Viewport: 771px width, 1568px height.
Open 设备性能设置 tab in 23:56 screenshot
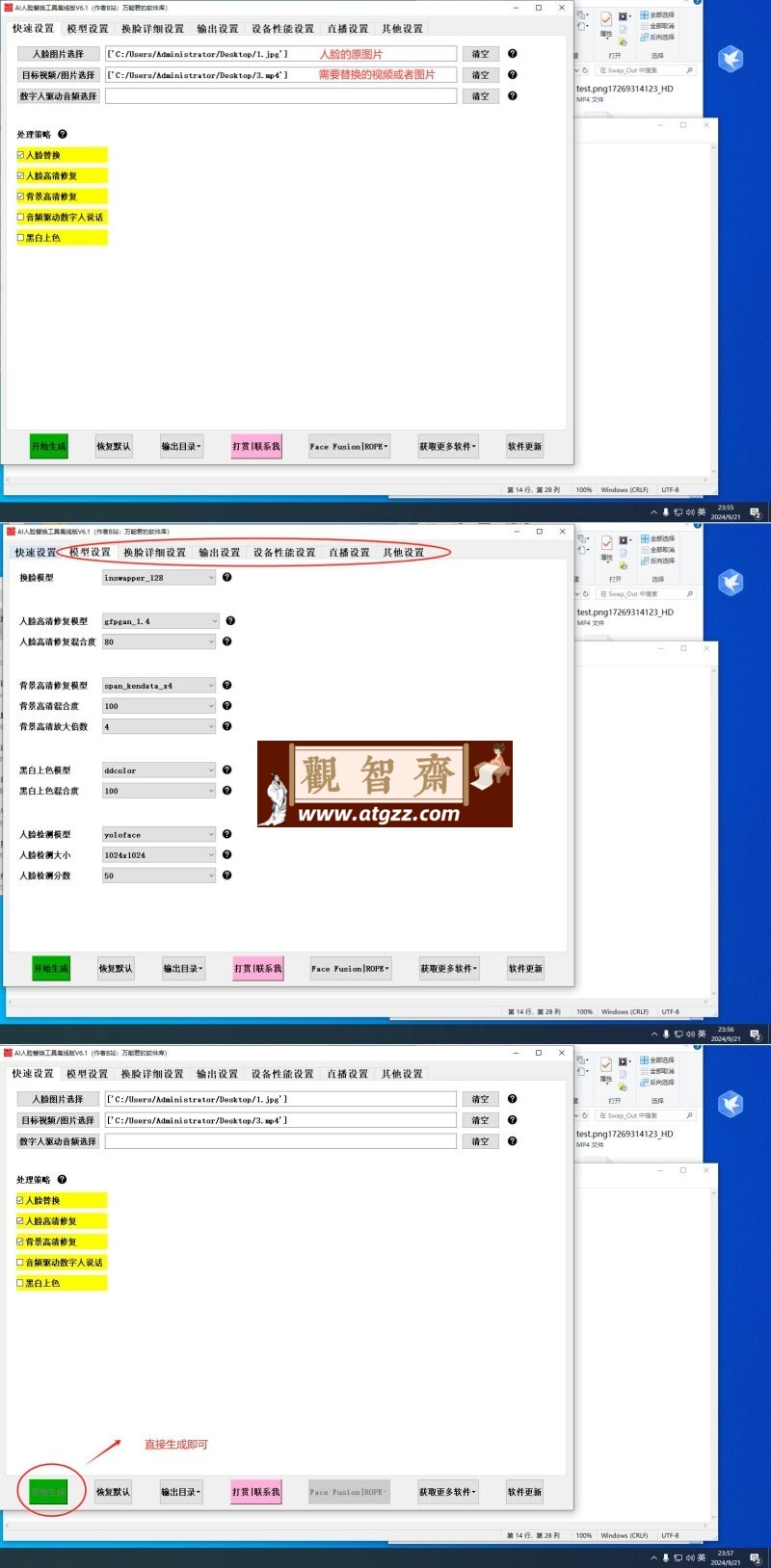tap(284, 553)
